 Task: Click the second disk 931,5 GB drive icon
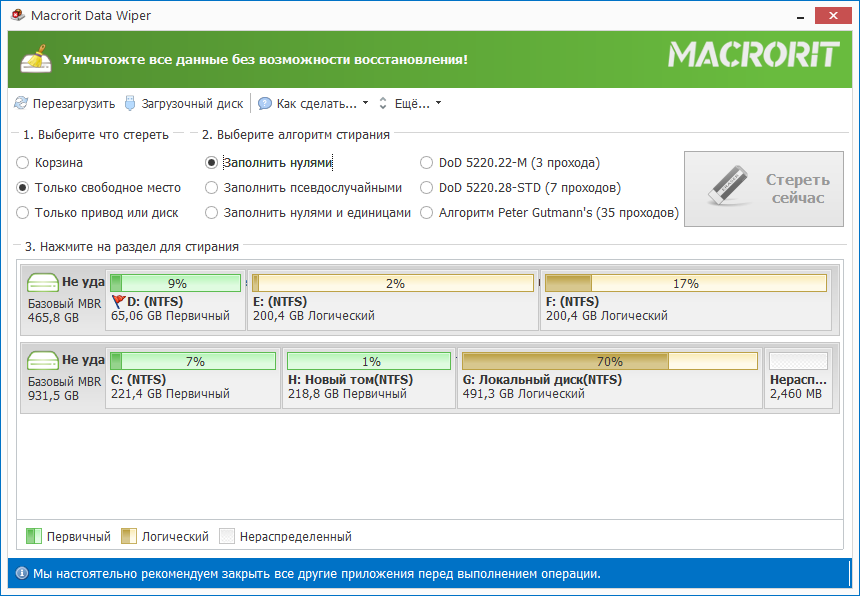tap(43, 359)
